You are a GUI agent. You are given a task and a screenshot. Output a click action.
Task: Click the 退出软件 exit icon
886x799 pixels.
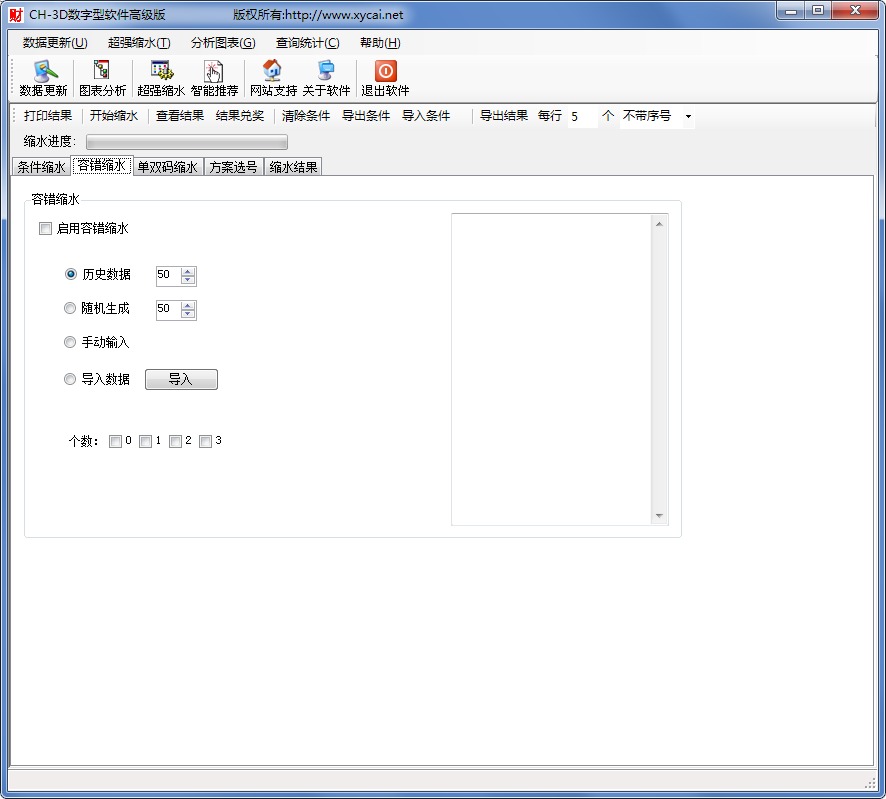pos(384,77)
